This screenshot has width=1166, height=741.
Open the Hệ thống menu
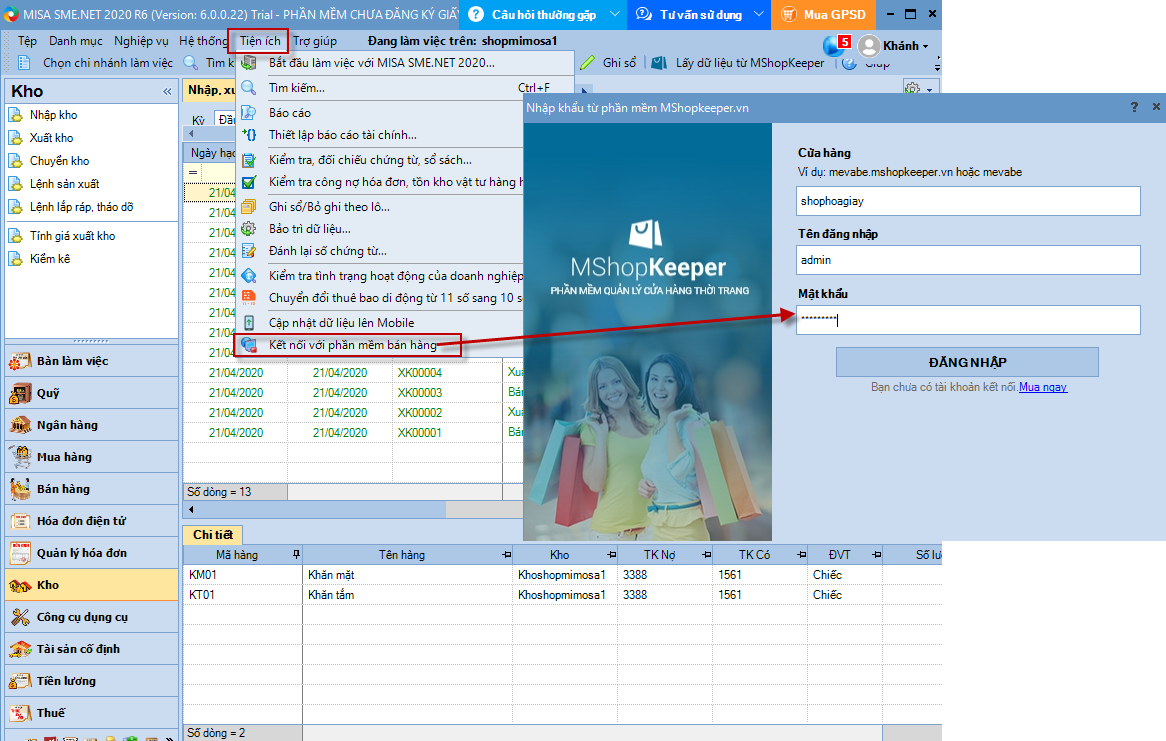(203, 41)
